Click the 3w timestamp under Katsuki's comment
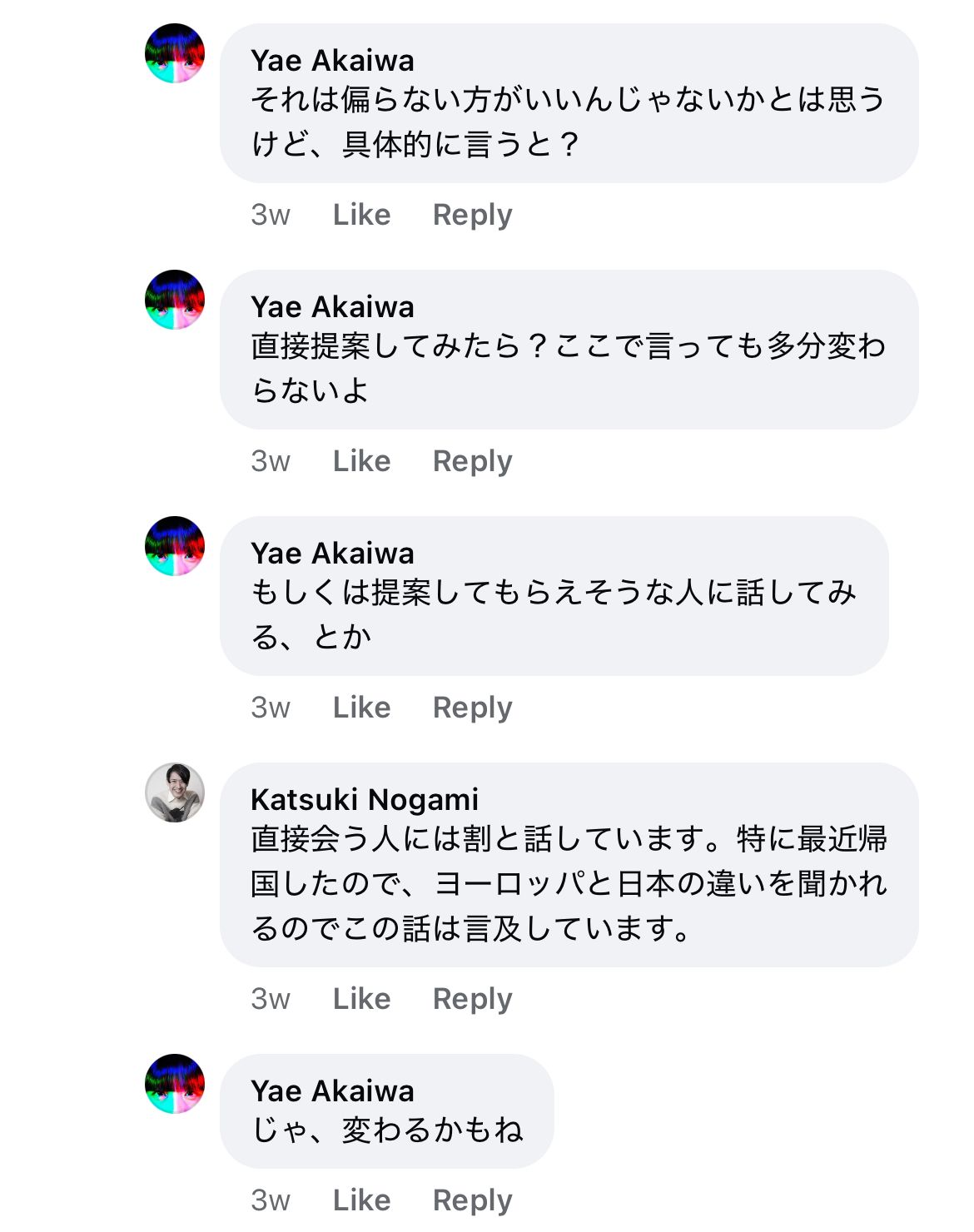The width and height of the screenshot is (974, 1232). tap(271, 999)
